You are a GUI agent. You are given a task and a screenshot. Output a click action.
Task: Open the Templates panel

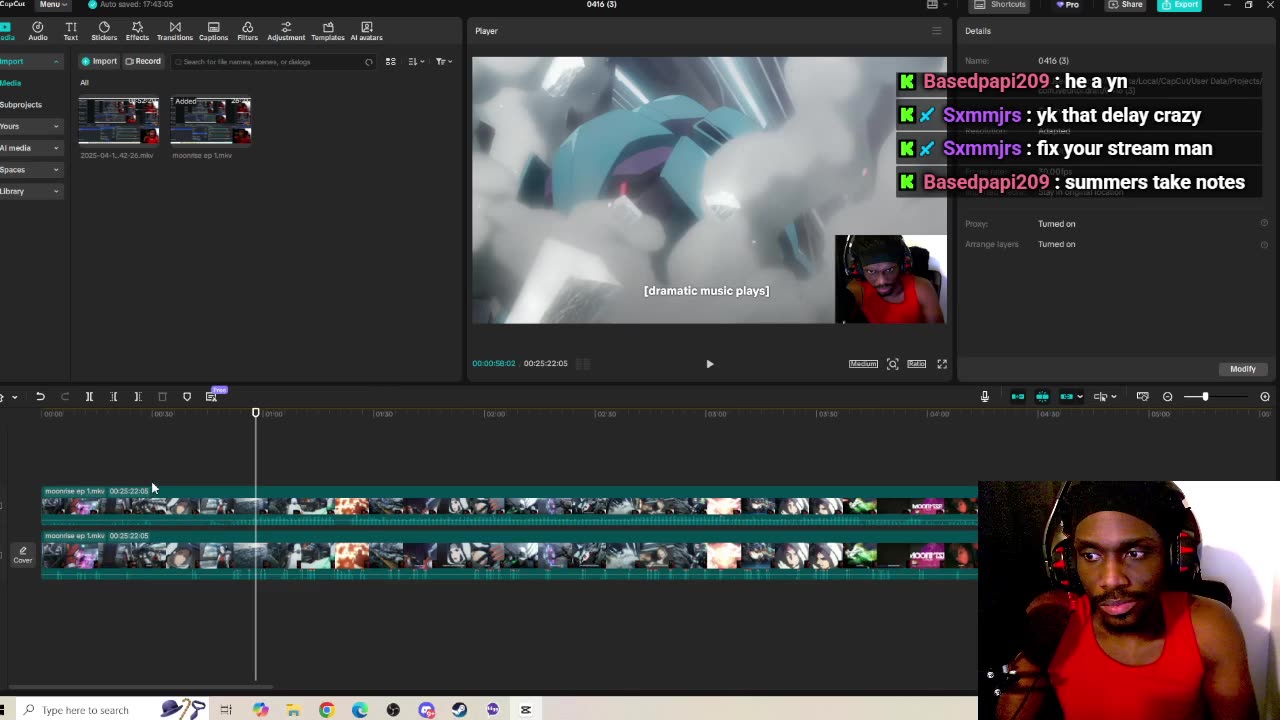click(328, 31)
